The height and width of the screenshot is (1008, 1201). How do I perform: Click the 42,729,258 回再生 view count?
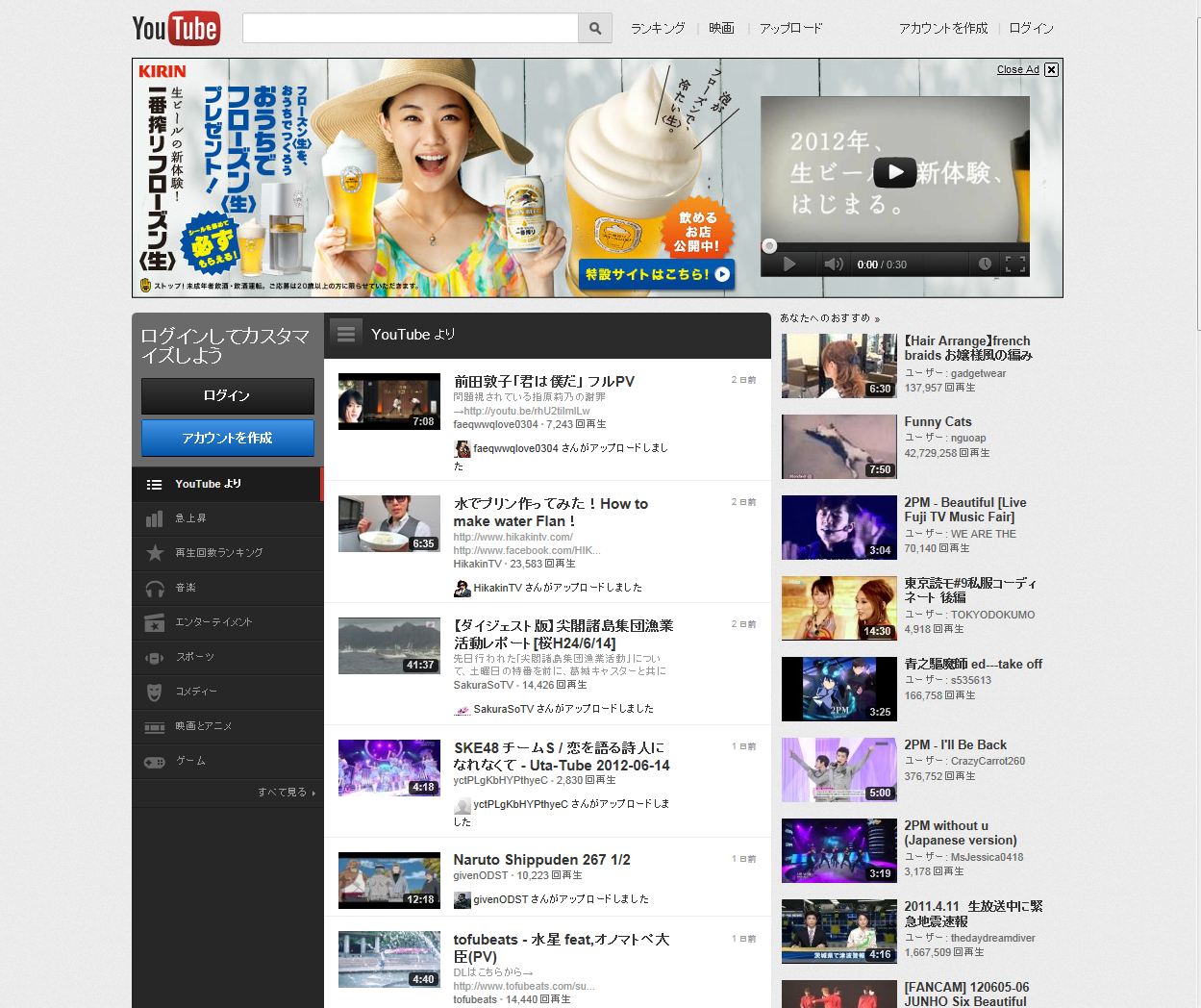tap(947, 453)
